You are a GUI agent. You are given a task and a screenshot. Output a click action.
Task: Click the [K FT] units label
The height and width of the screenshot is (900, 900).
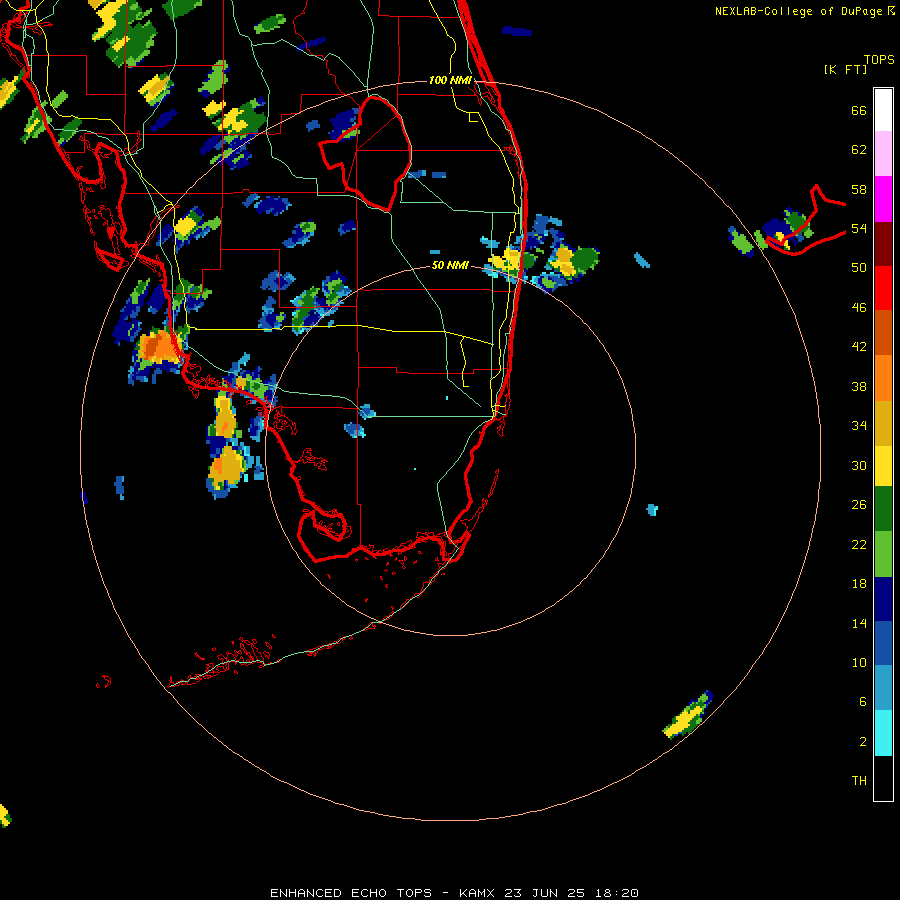(x=846, y=70)
